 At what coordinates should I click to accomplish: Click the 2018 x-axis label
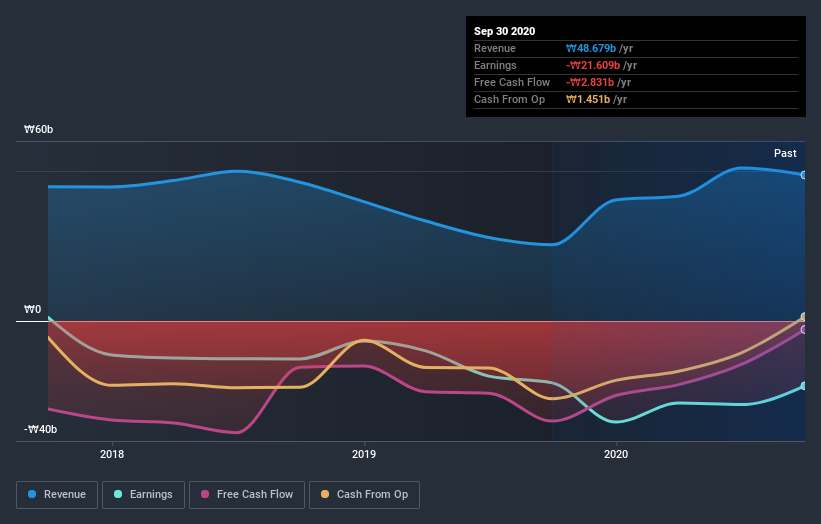(112, 454)
